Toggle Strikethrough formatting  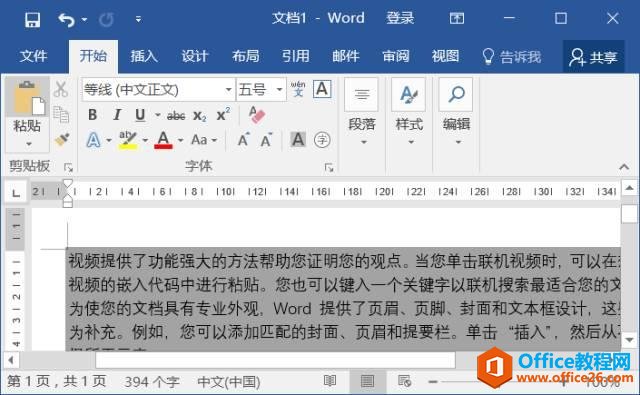tap(176, 116)
